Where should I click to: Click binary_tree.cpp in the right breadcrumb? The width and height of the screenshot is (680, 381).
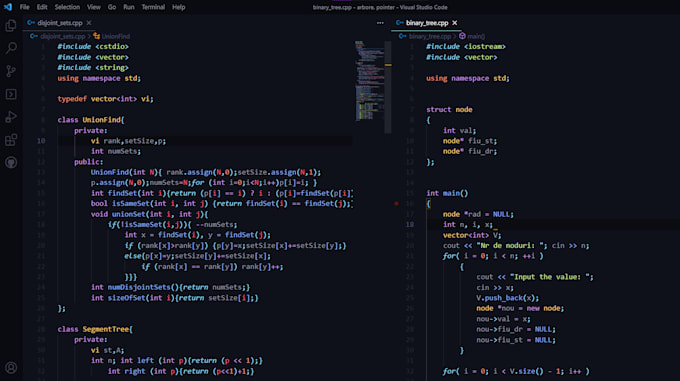coord(430,36)
